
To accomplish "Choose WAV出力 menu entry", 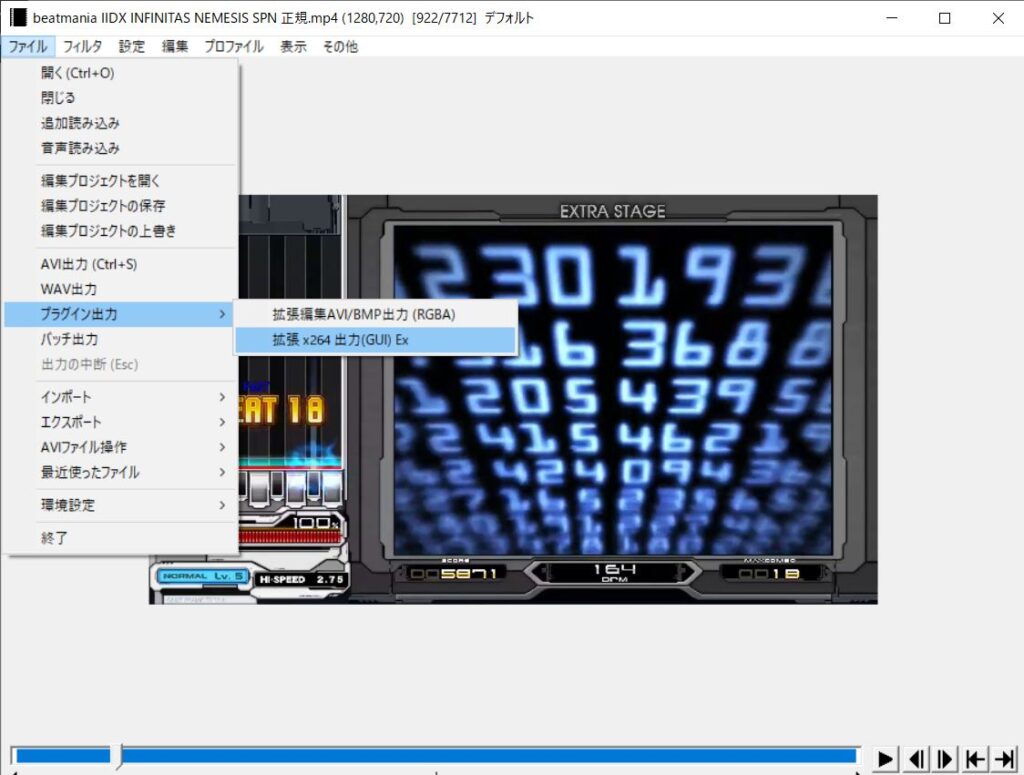I will [121, 289].
